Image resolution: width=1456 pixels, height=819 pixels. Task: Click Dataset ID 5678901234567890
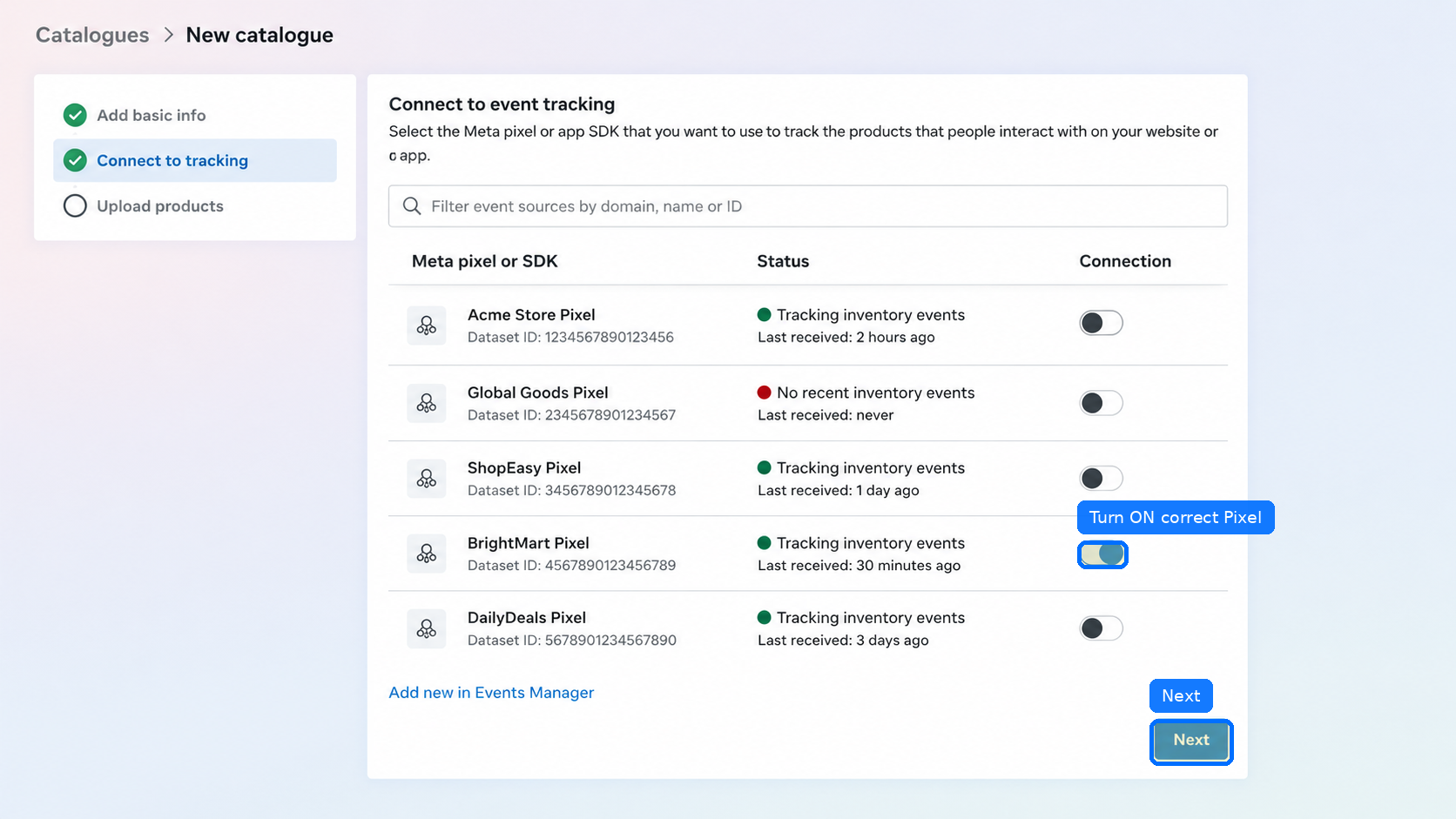coord(572,640)
